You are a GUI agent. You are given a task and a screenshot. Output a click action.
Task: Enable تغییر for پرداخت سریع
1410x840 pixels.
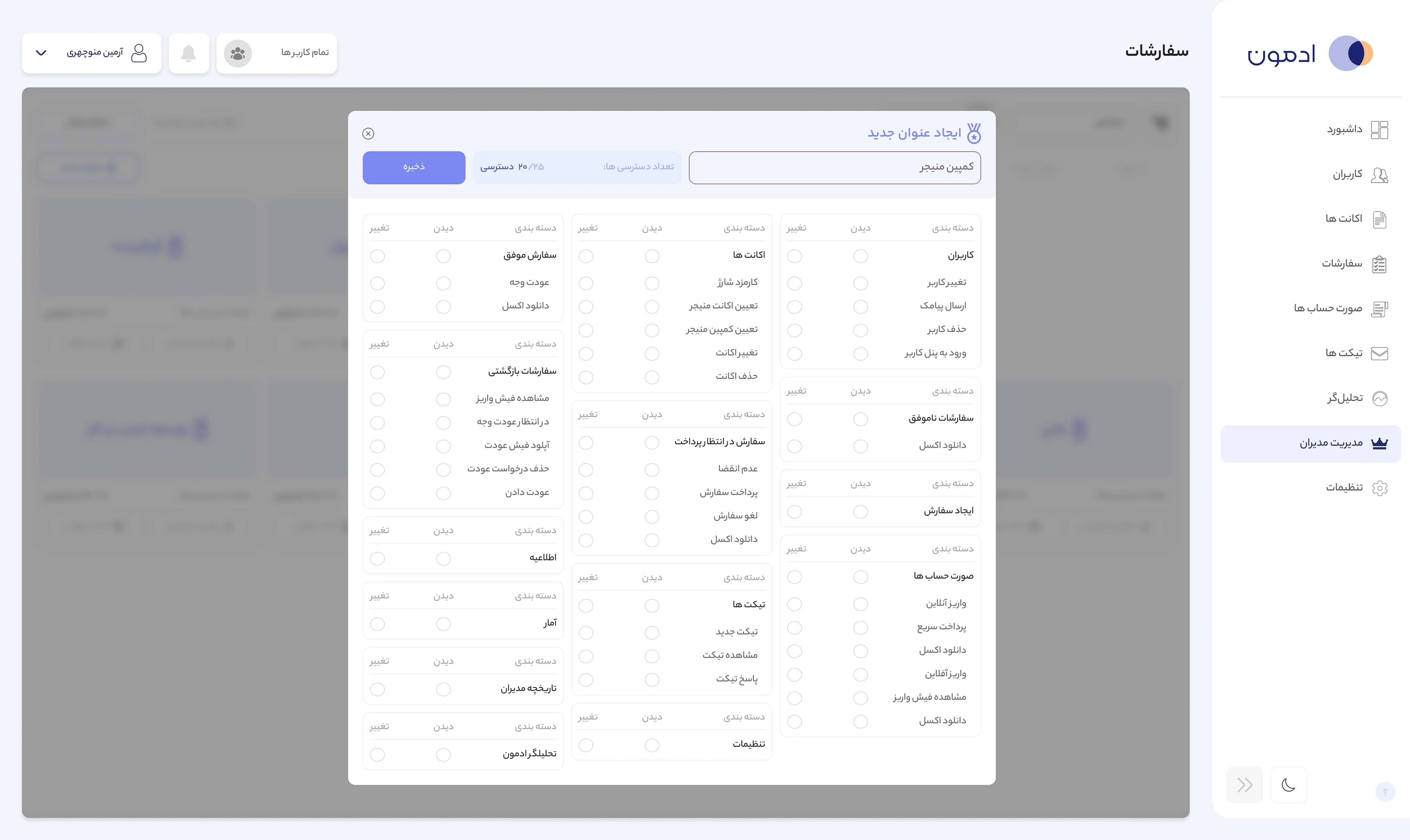[794, 628]
